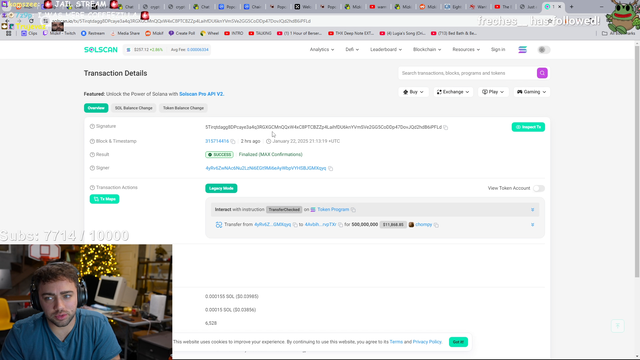Copy the signer address
This screenshot has width=640, height=360.
pyautogui.click(x=331, y=168)
